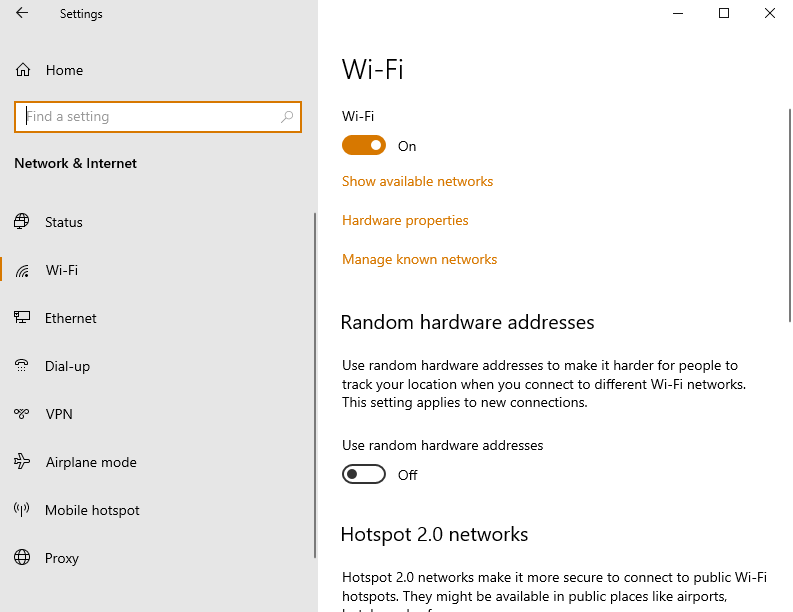Turn off the Wi-Fi toggle
This screenshot has width=793, height=612.
pos(364,146)
